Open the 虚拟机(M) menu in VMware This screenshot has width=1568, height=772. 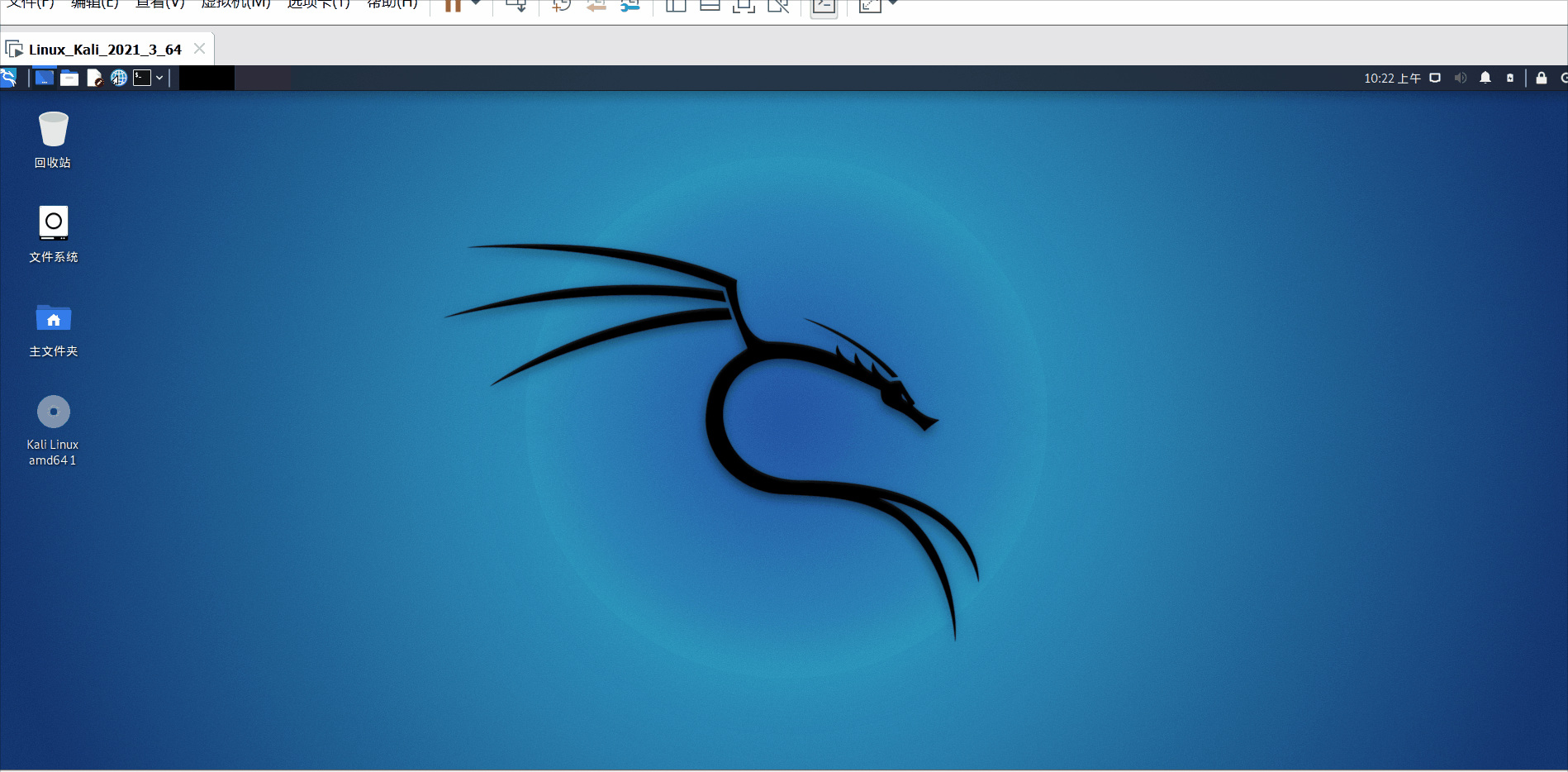(236, 4)
